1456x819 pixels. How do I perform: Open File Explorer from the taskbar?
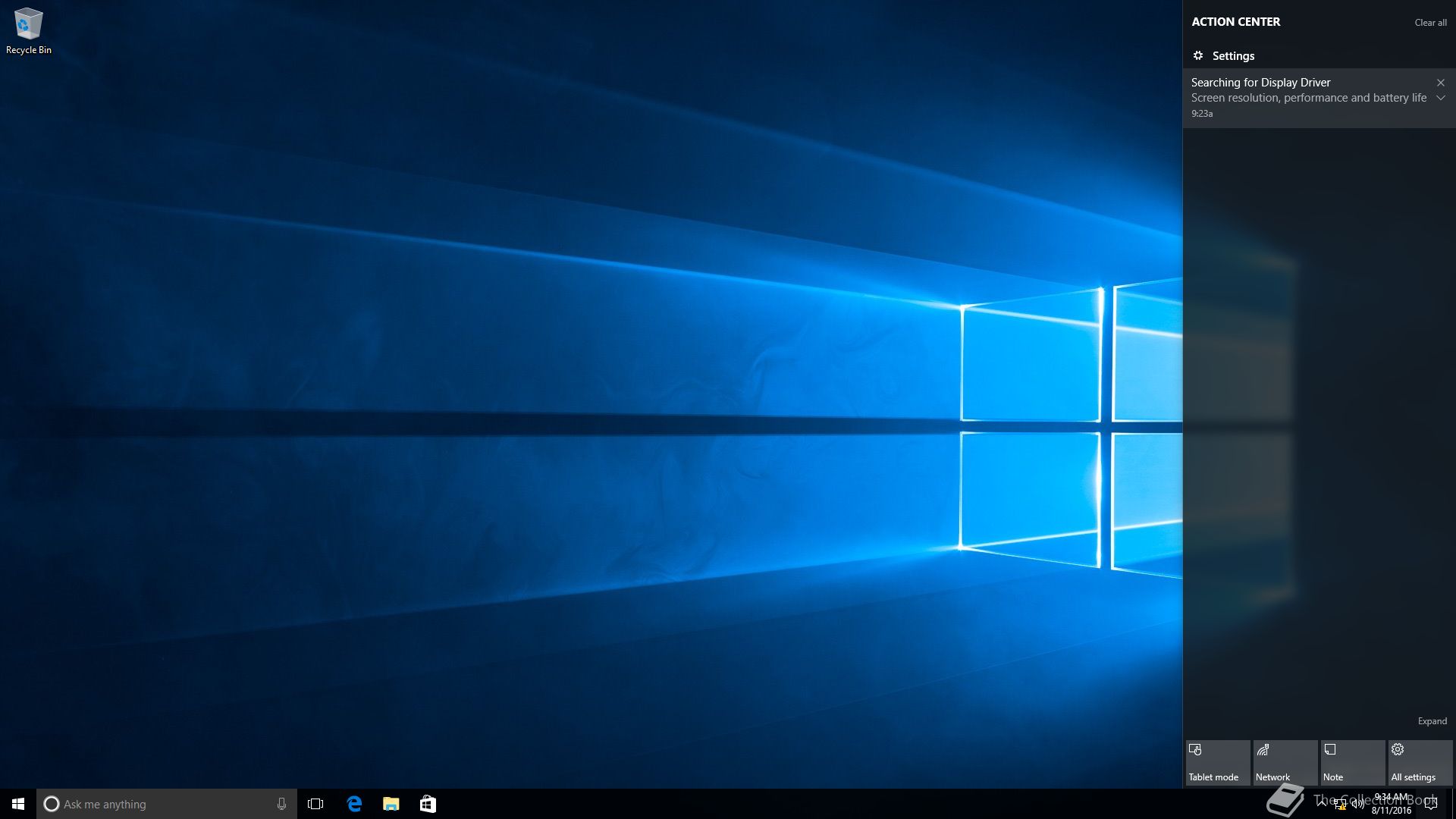pos(391,804)
